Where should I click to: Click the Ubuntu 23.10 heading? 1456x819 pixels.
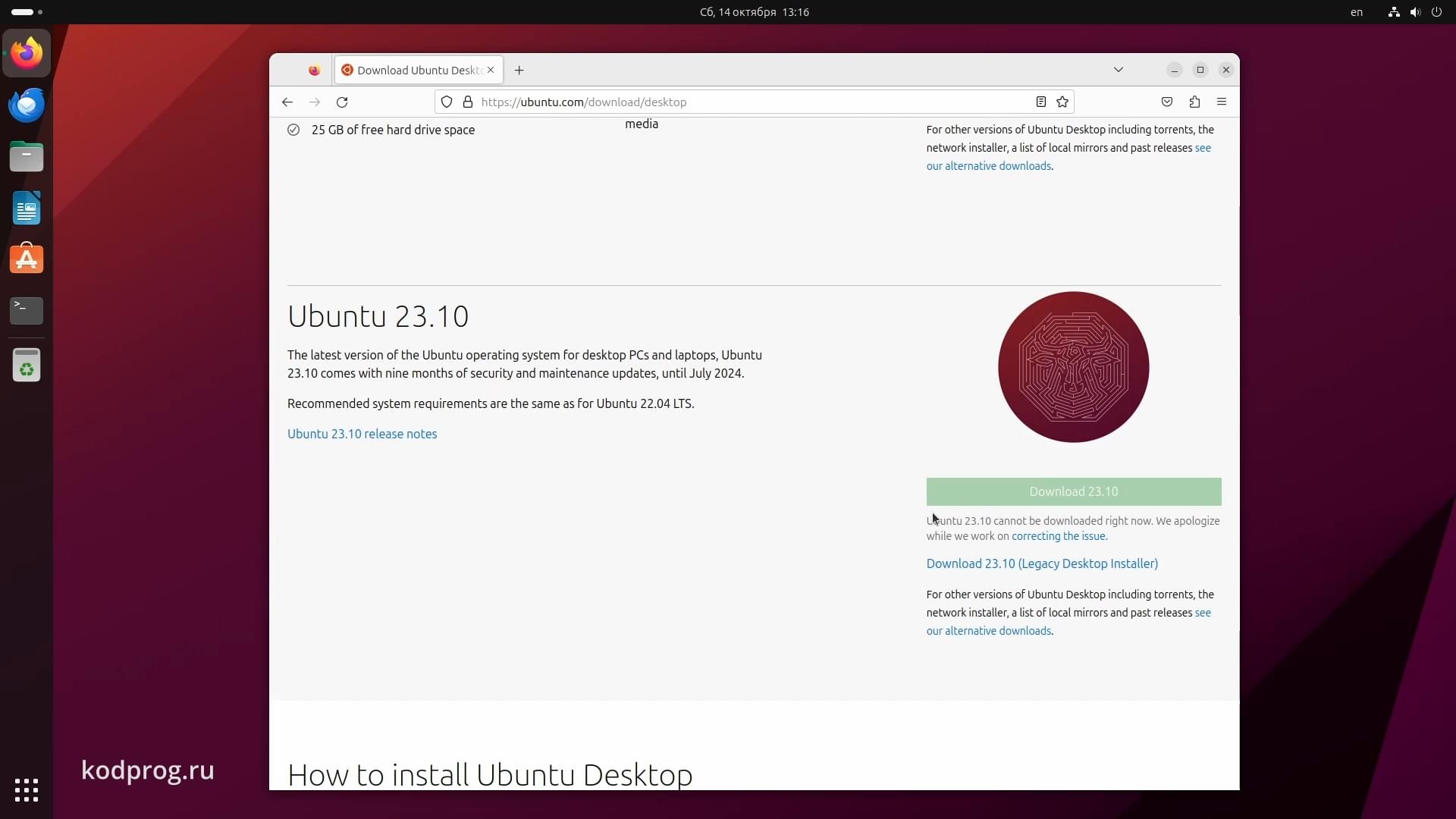tap(378, 316)
